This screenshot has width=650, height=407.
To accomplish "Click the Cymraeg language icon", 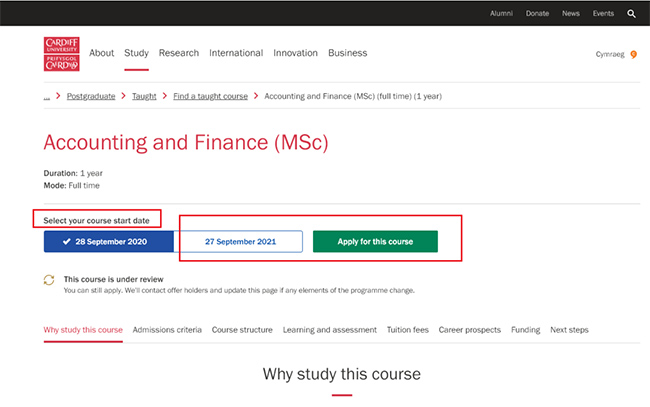I will [633, 54].
